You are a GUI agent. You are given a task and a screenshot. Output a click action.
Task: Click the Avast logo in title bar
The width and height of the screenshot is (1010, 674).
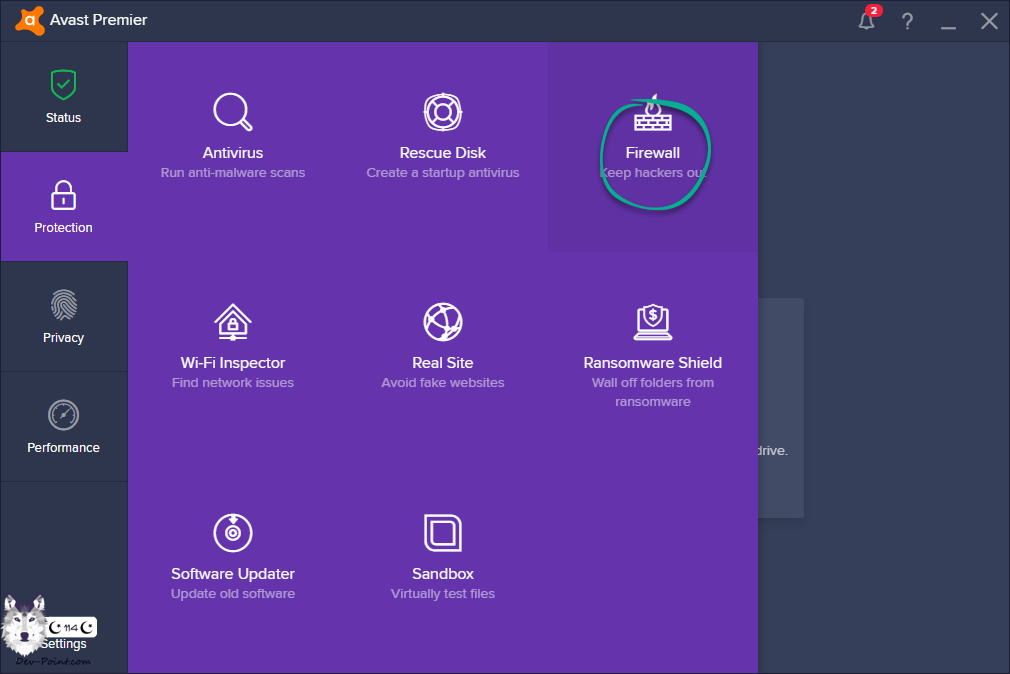[x=30, y=20]
